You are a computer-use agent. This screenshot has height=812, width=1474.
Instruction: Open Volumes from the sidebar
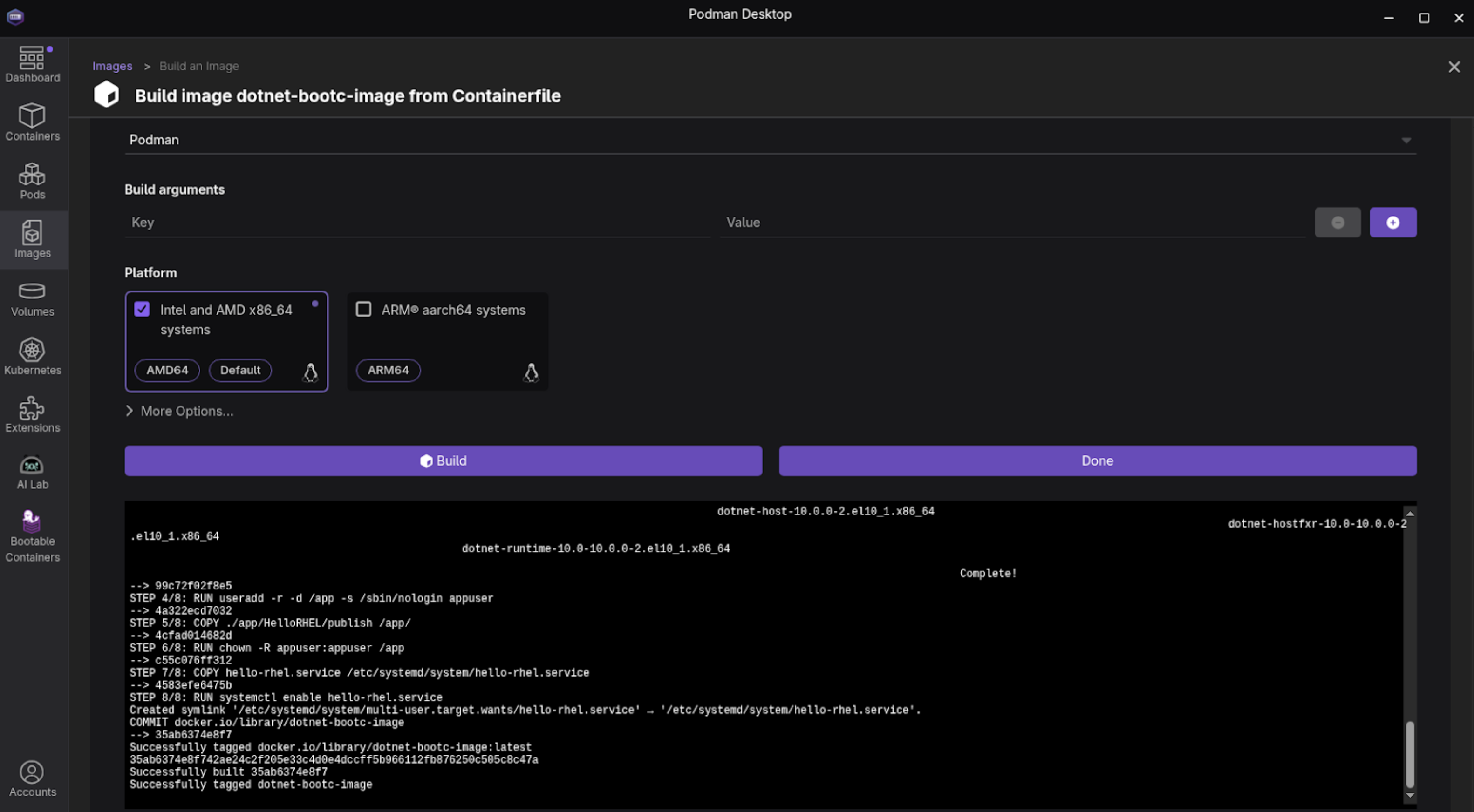[32, 299]
